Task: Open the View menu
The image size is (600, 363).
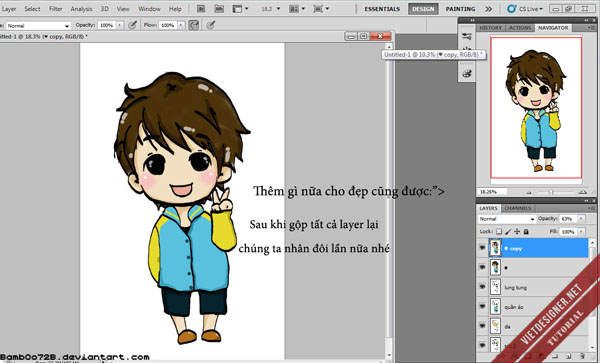Action: point(123,8)
